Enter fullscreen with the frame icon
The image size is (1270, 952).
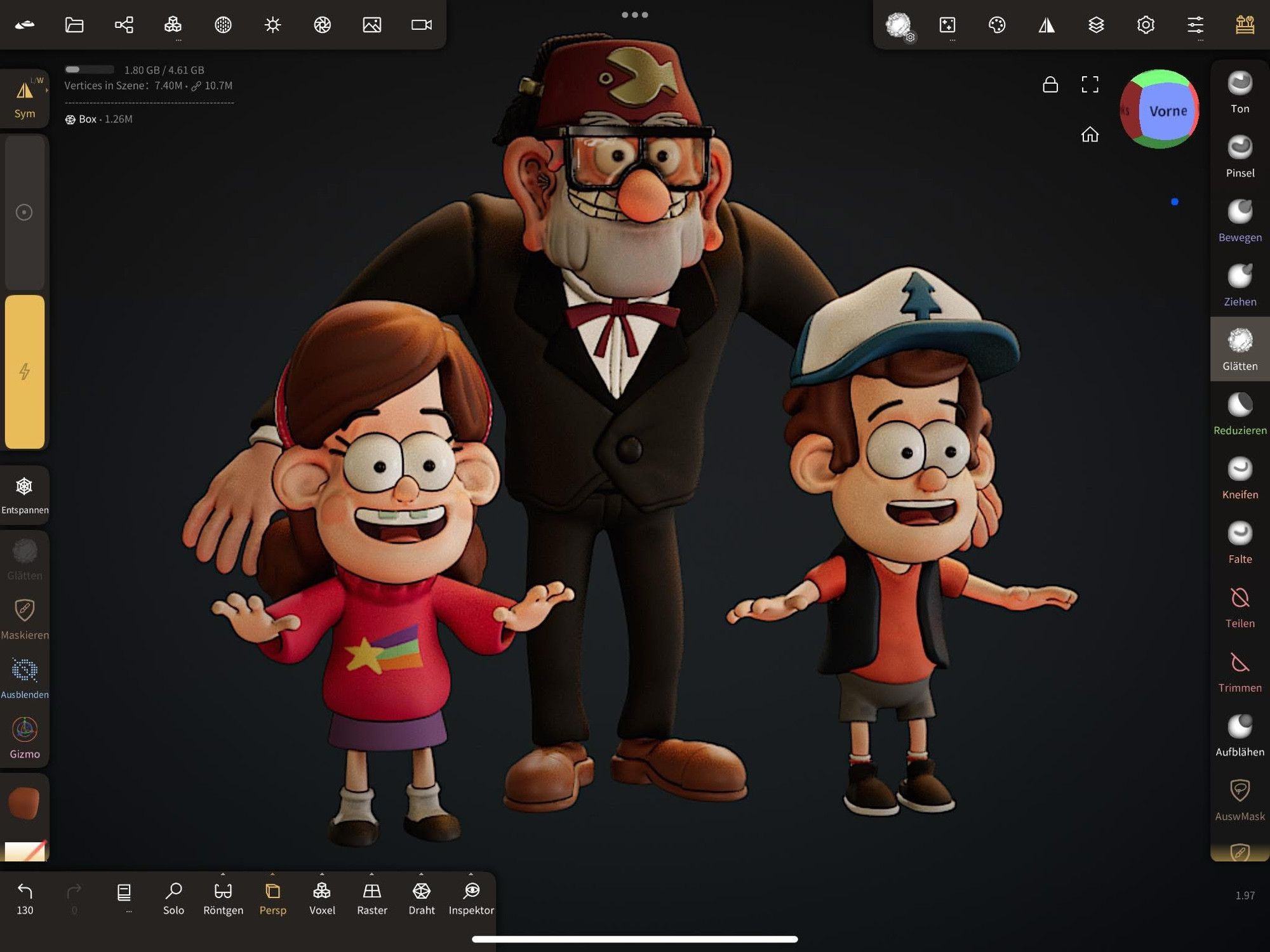[x=1090, y=84]
